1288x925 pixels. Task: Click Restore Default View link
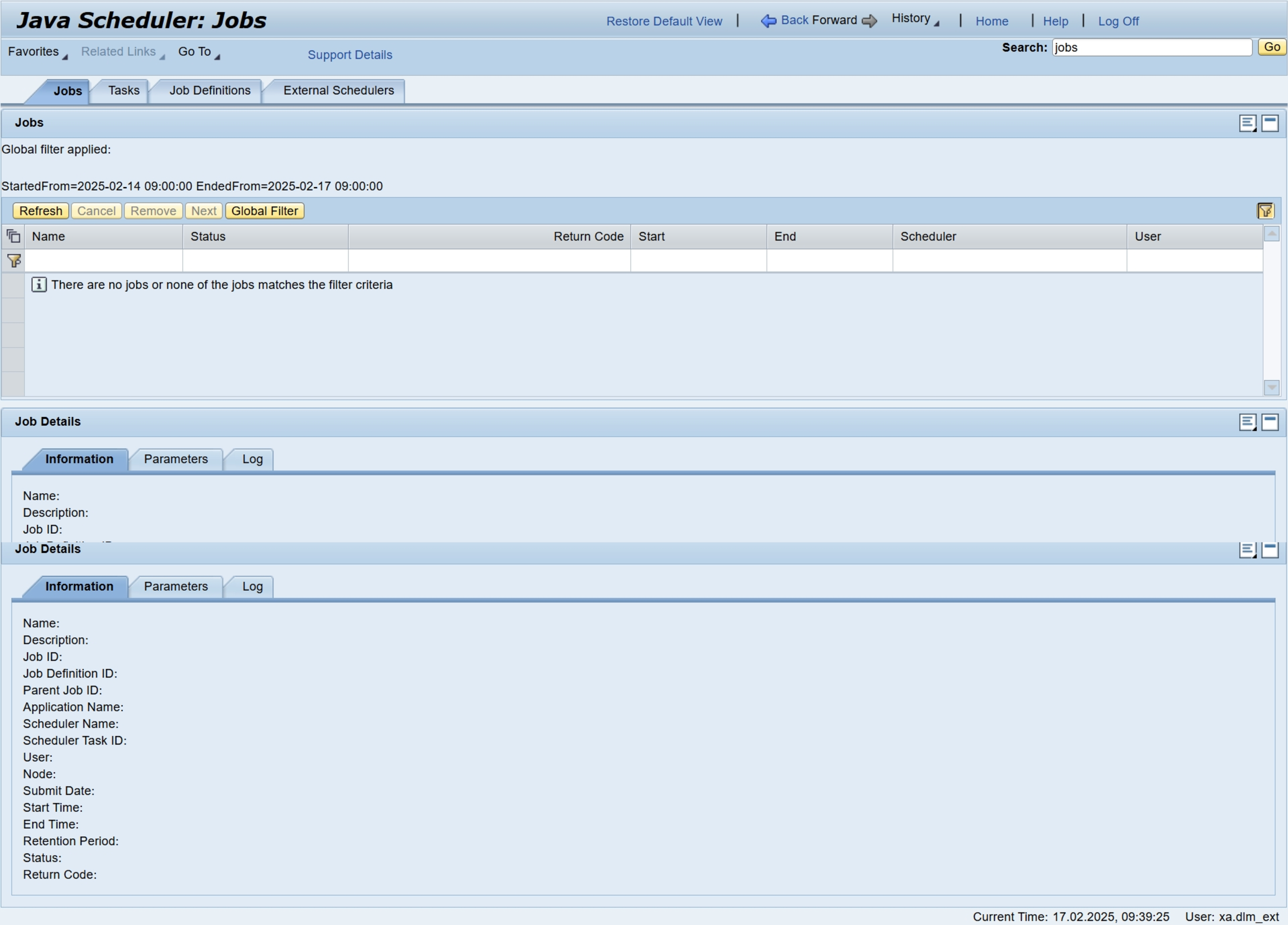tap(665, 22)
